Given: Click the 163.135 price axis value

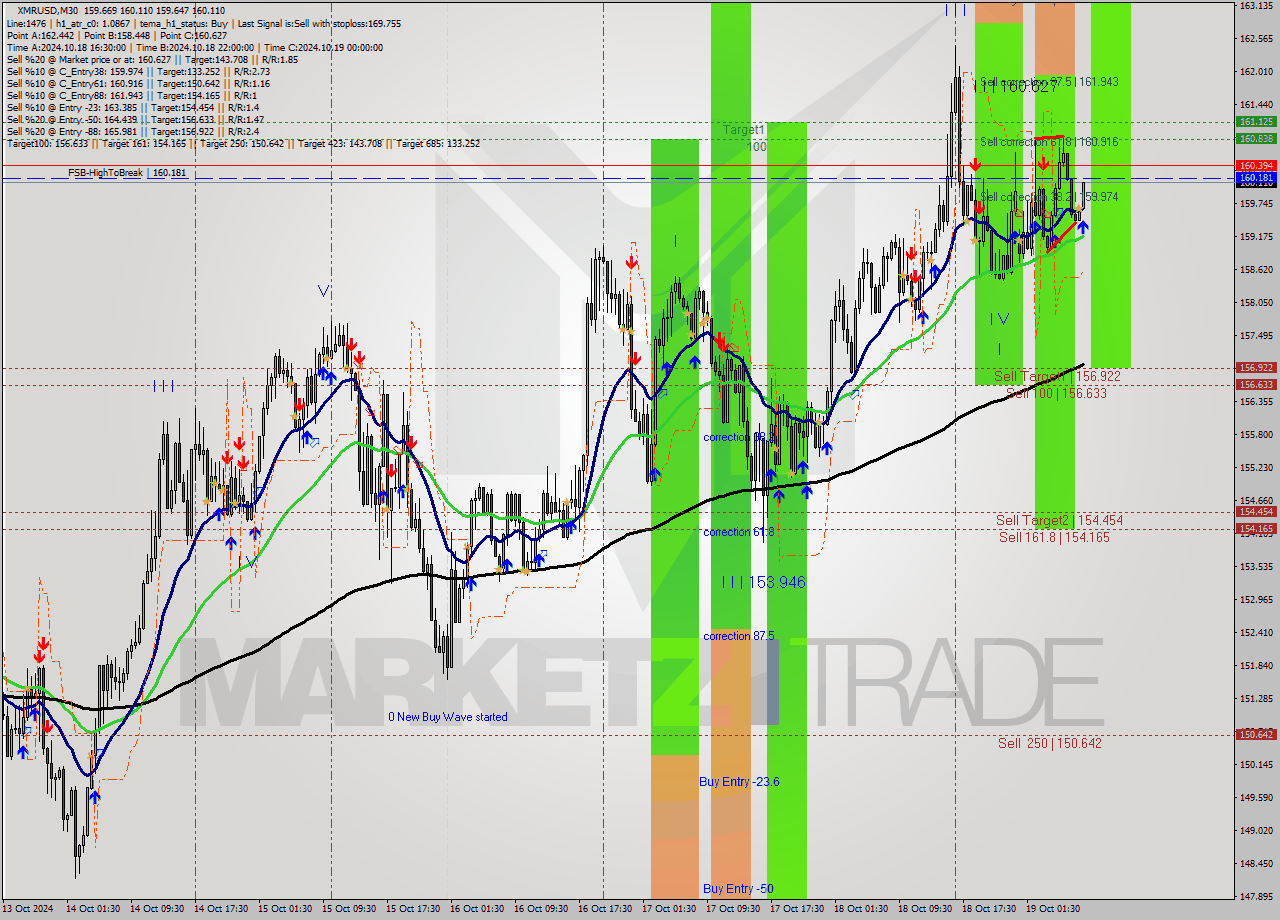Looking at the screenshot, I should [x=1256, y=5].
